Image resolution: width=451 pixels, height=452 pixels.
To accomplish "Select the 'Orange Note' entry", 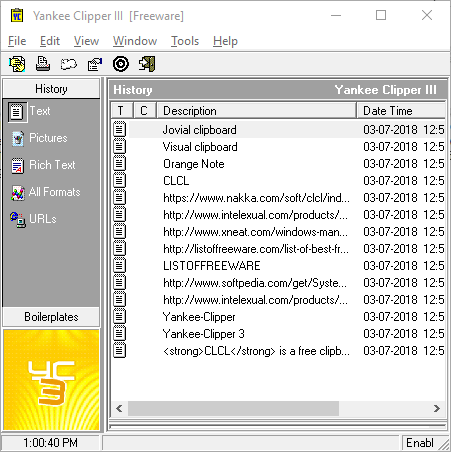I will click(194, 164).
